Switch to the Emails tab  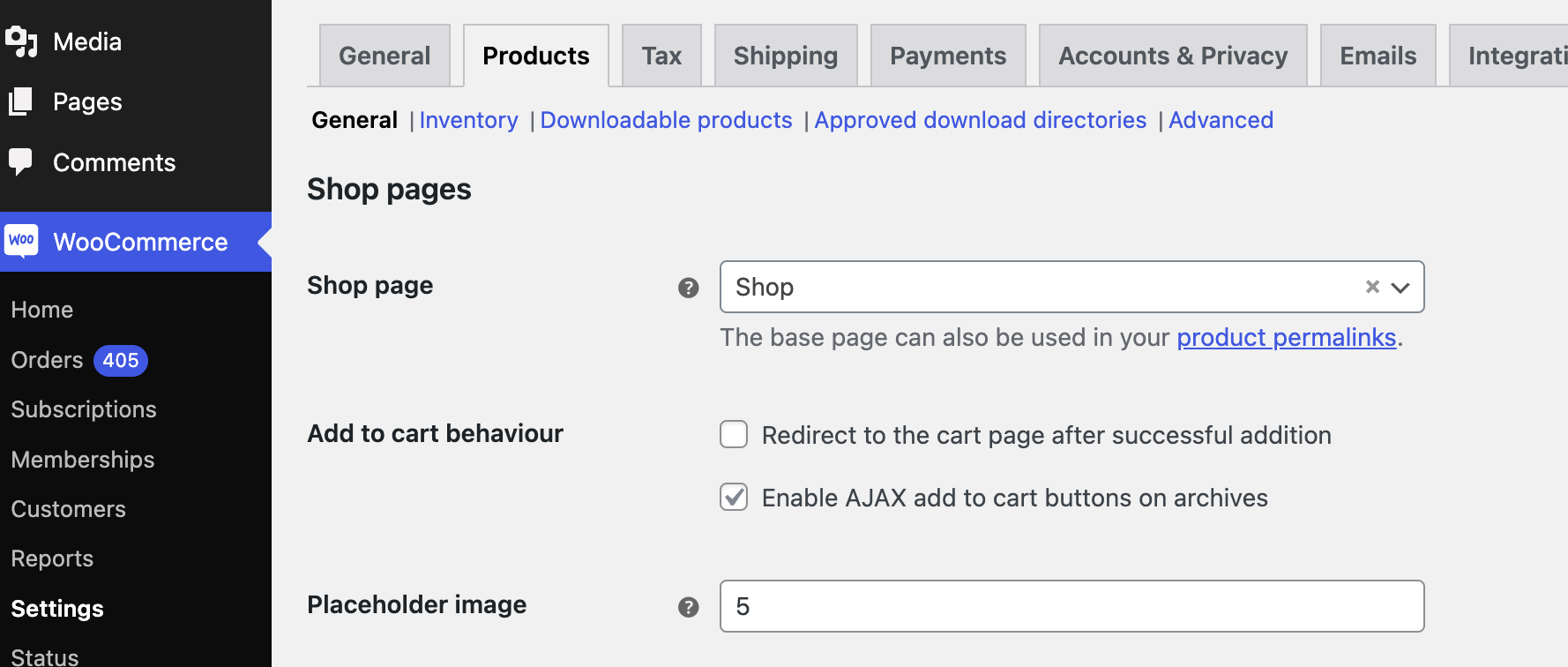coord(1378,55)
